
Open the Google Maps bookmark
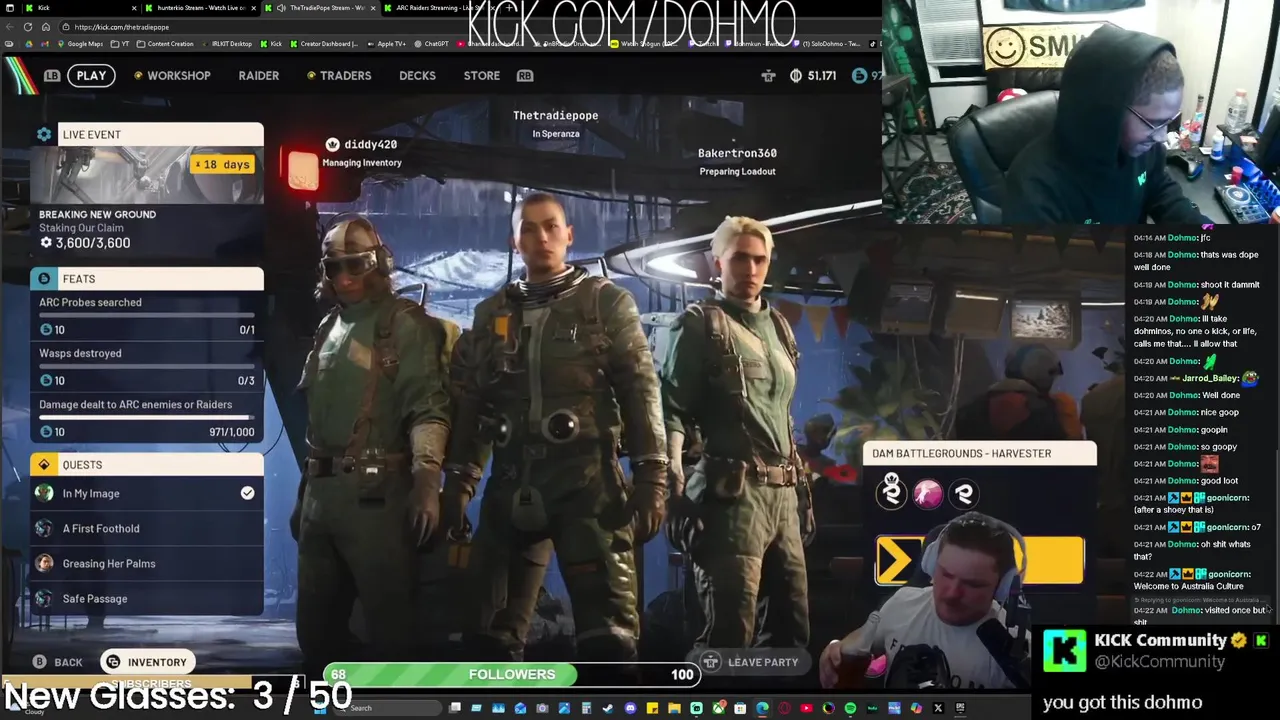(80, 44)
